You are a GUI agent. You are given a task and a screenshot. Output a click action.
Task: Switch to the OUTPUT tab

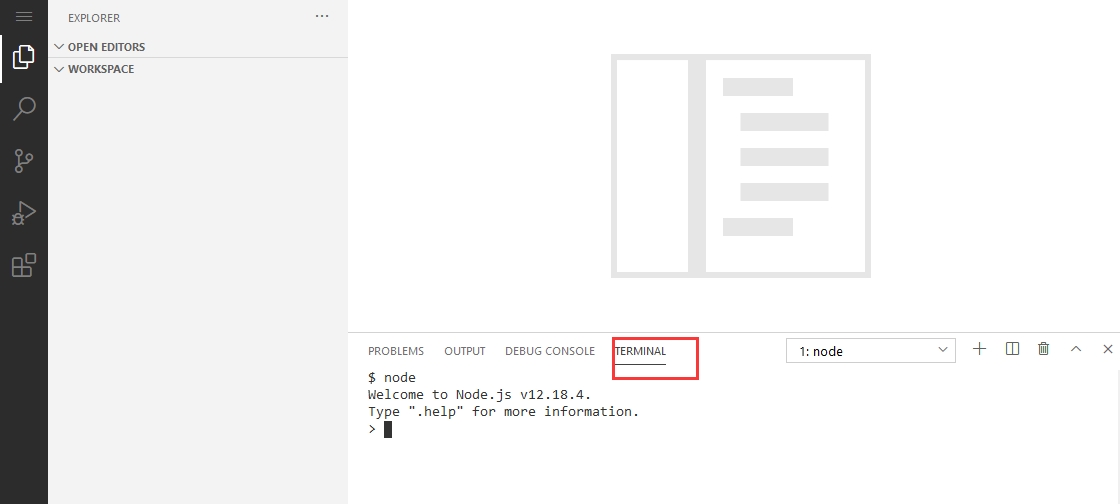(x=464, y=351)
